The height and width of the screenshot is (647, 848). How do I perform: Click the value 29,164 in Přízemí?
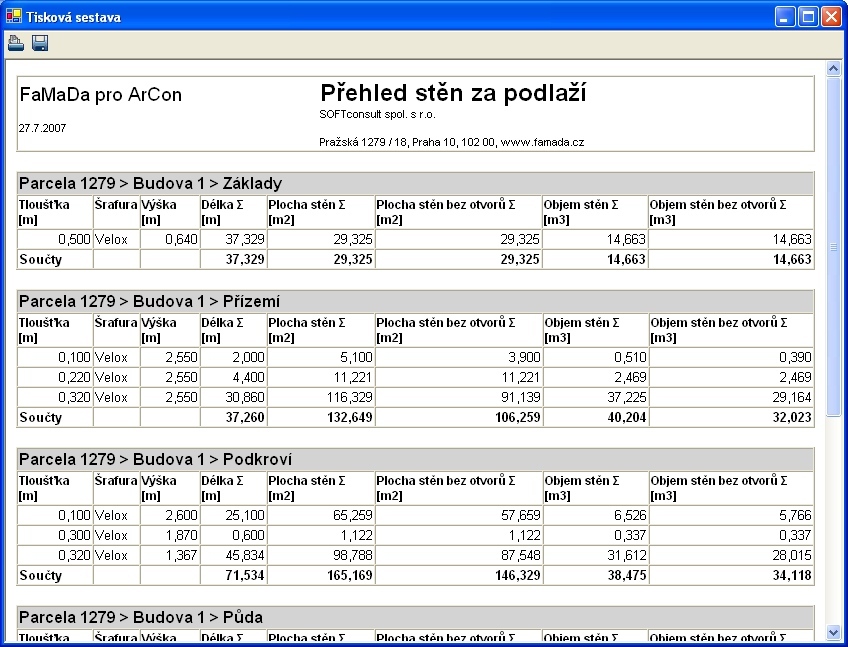(792, 397)
